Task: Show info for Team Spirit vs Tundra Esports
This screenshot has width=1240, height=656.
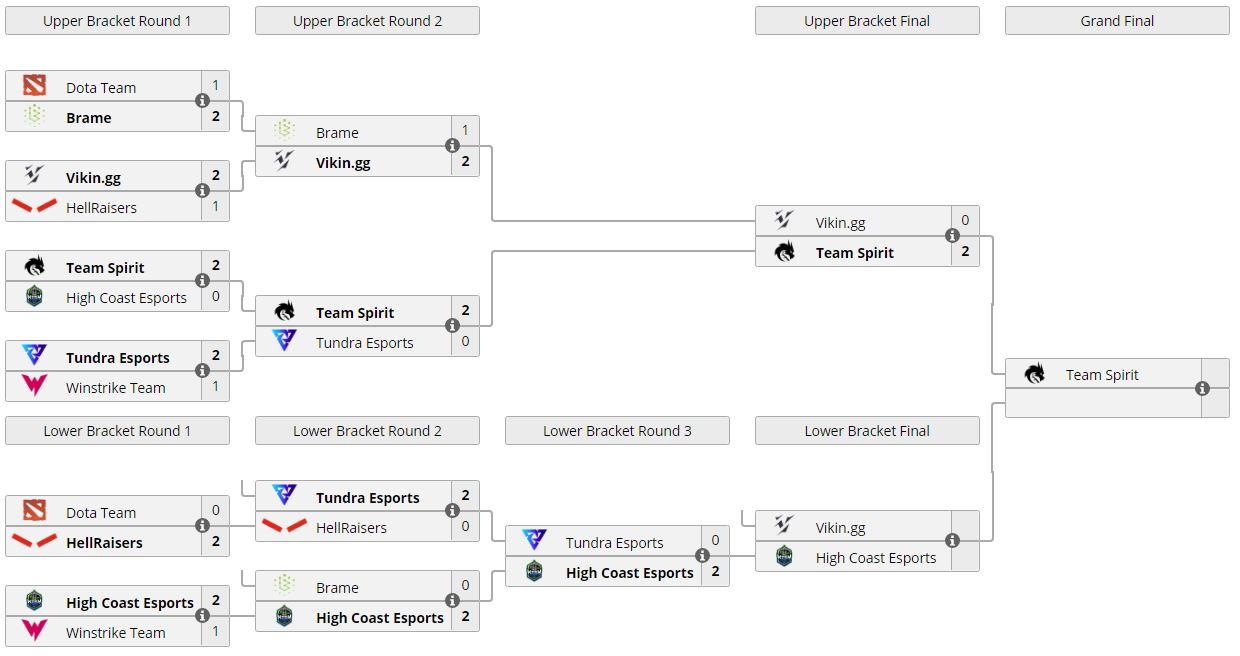Action: 452,326
